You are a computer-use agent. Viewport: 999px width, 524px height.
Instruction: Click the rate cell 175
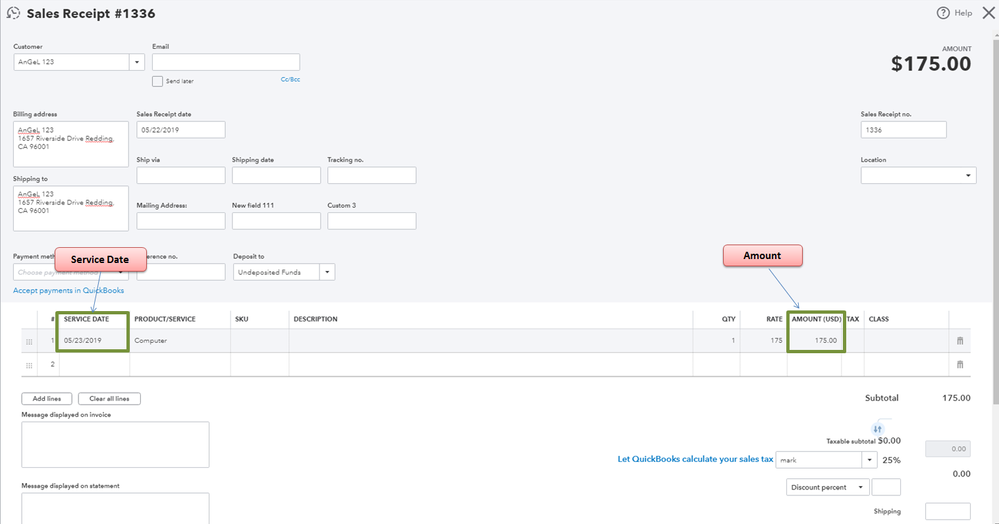[763, 340]
